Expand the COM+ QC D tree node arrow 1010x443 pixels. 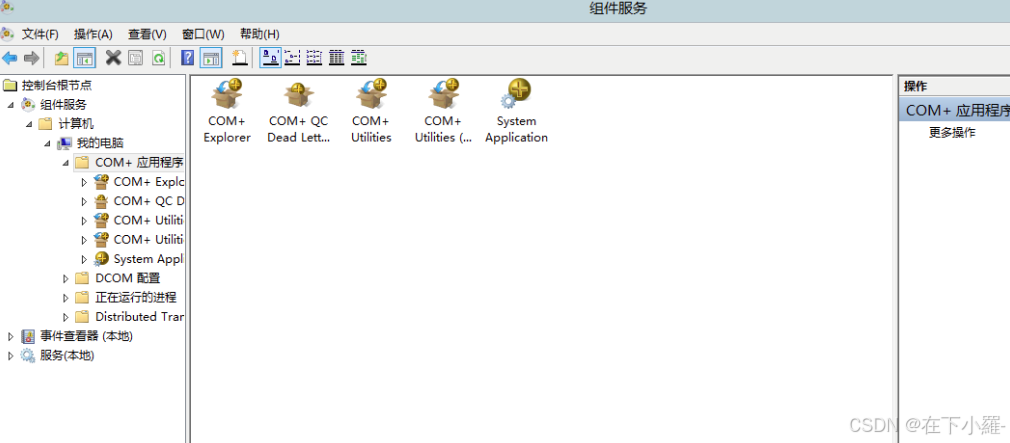coord(84,202)
